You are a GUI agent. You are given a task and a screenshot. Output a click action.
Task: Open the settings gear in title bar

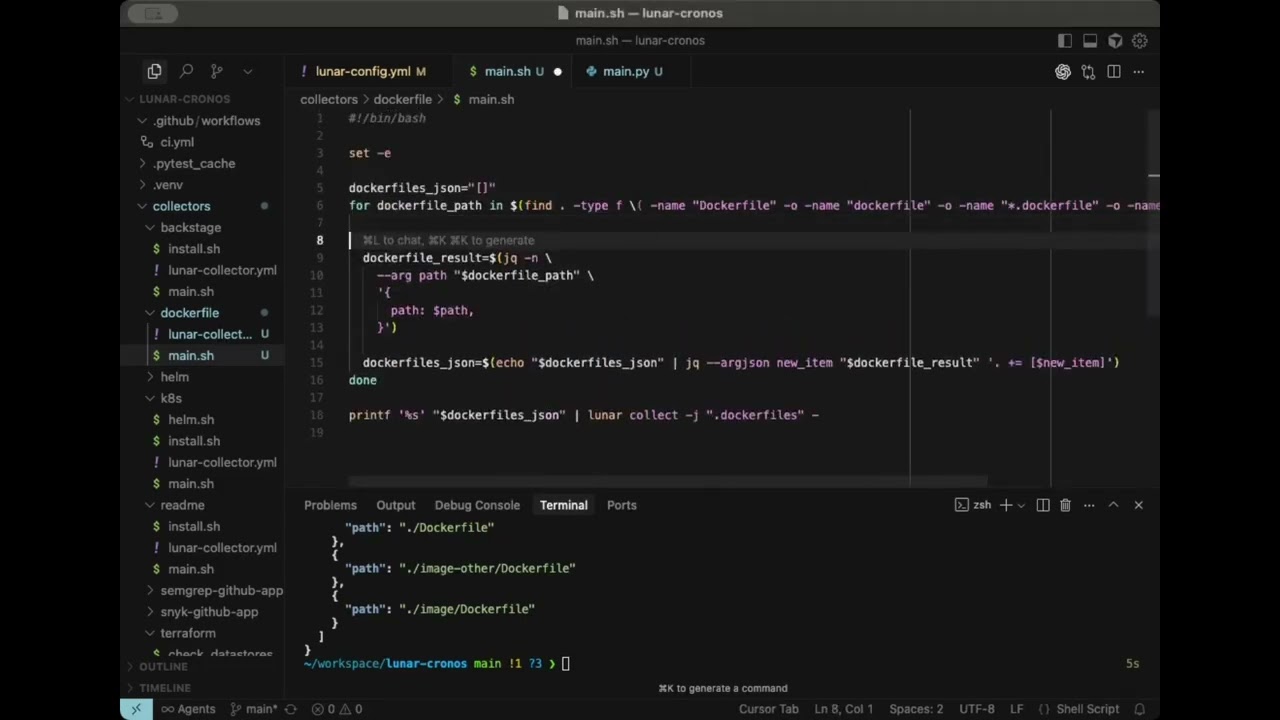pos(1140,41)
